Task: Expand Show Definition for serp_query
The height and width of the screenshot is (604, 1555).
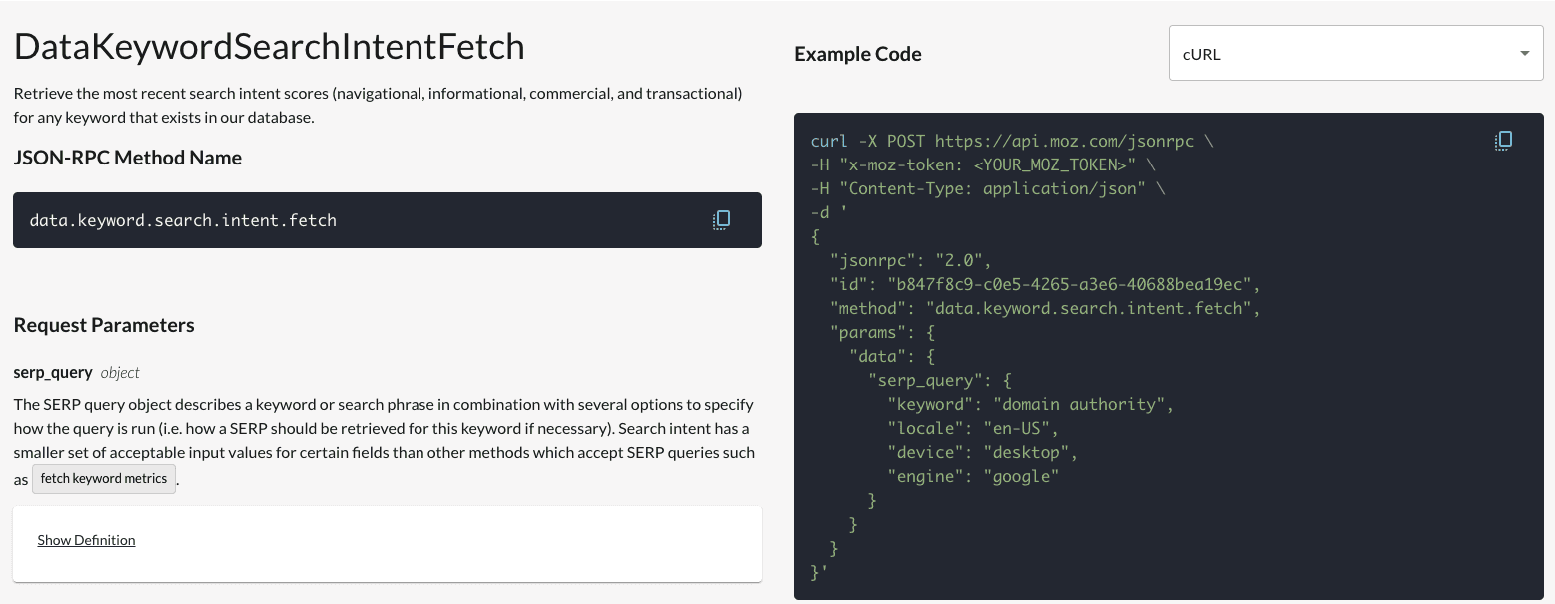Action: (x=86, y=540)
